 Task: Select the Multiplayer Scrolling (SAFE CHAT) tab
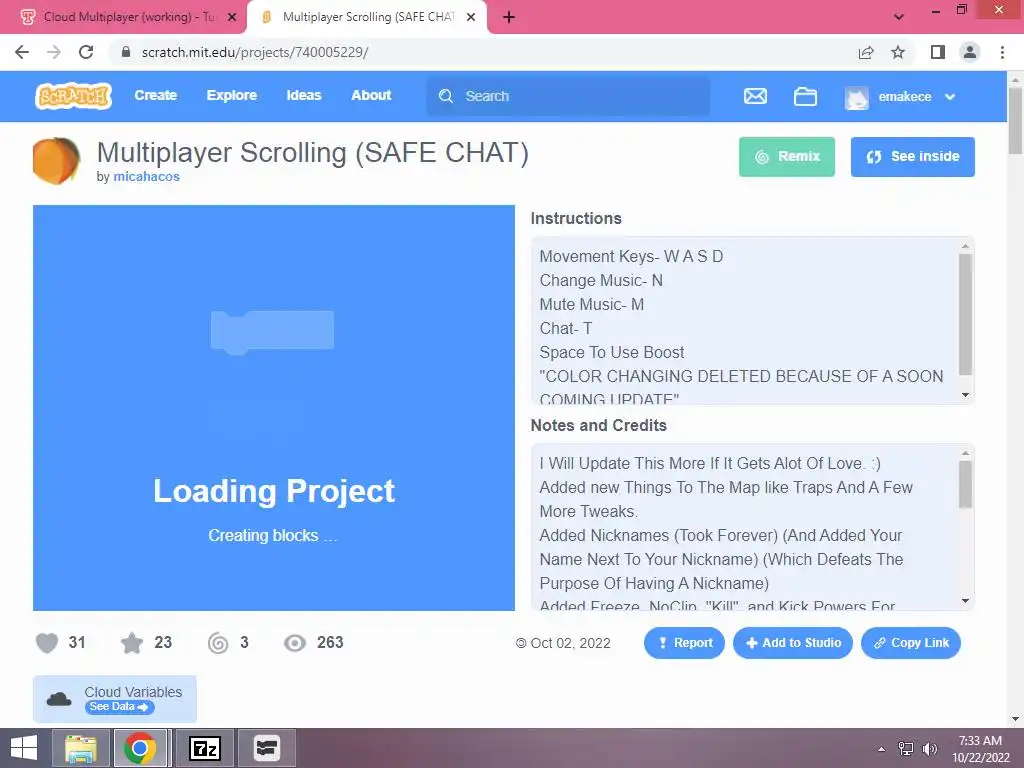pos(366,18)
